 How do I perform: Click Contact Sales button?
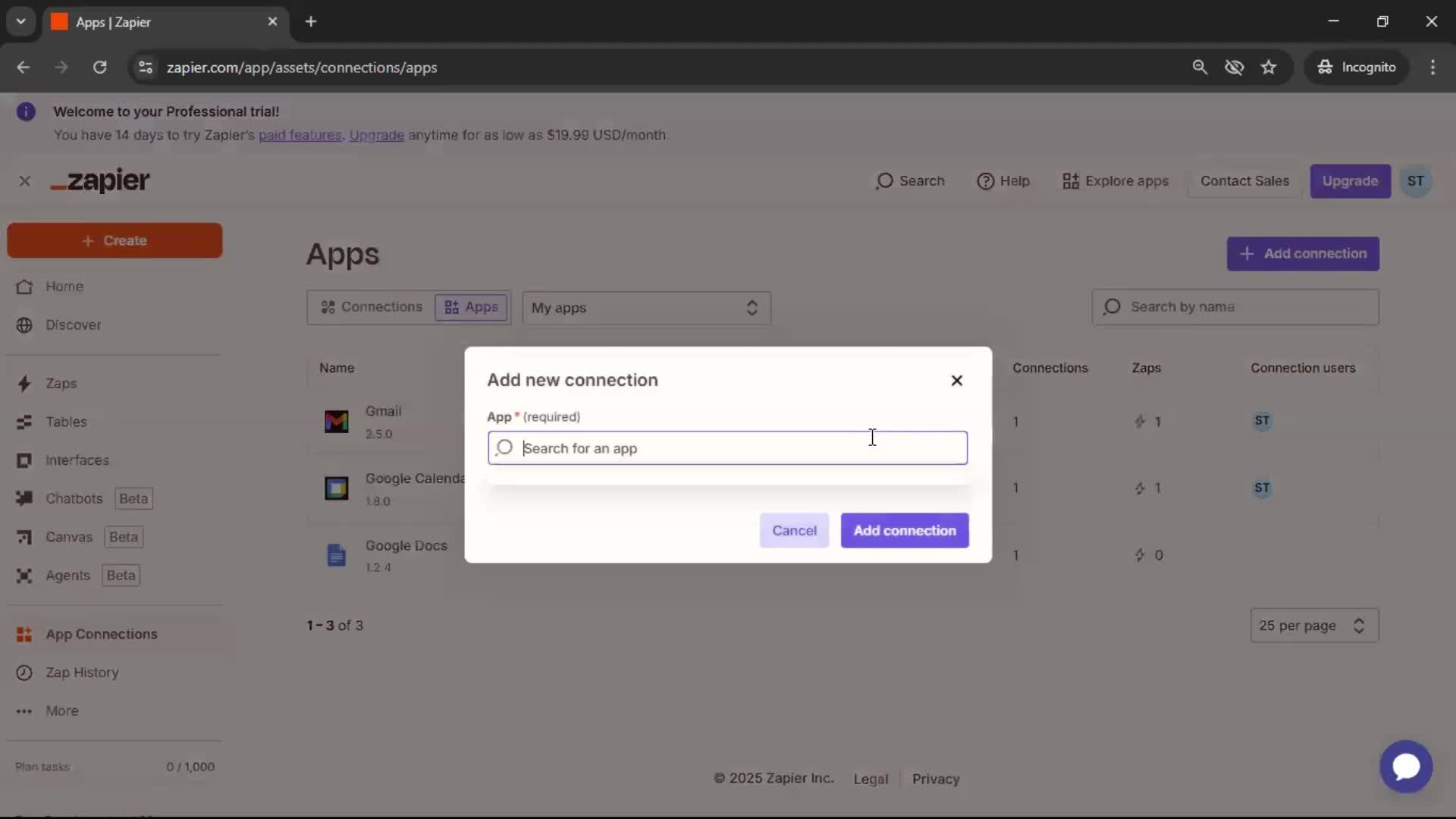[x=1244, y=181]
